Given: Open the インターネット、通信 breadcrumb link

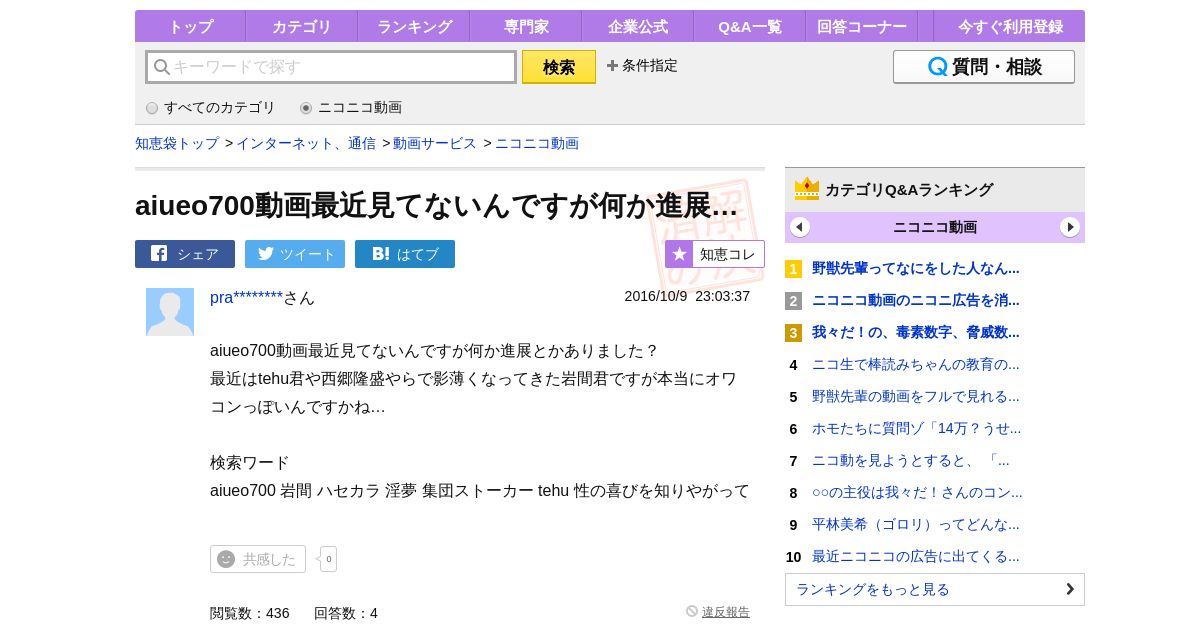Looking at the screenshot, I should (306, 143).
